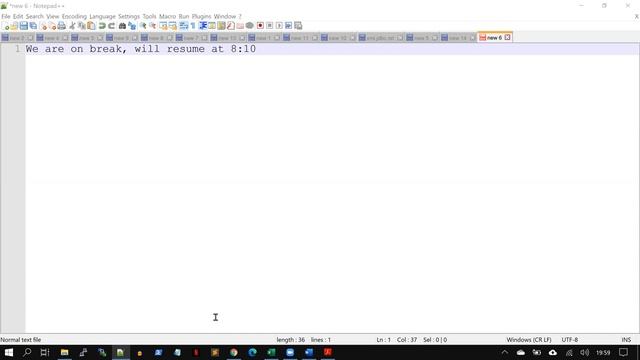Close document using X at menu bar right

(x=636, y=16)
